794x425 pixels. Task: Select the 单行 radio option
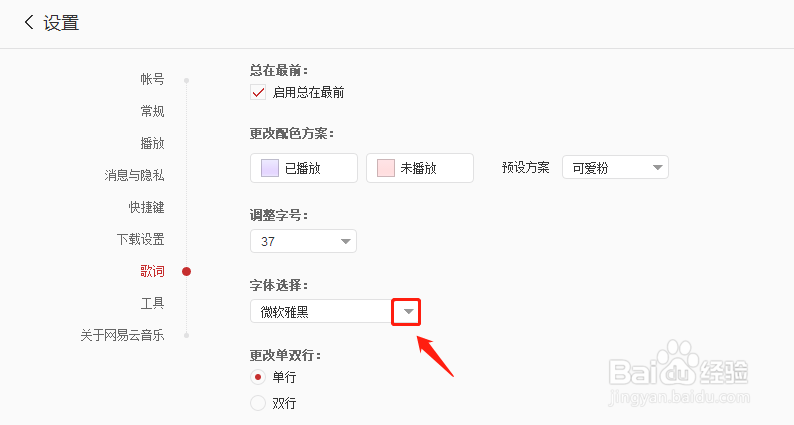tap(258, 377)
